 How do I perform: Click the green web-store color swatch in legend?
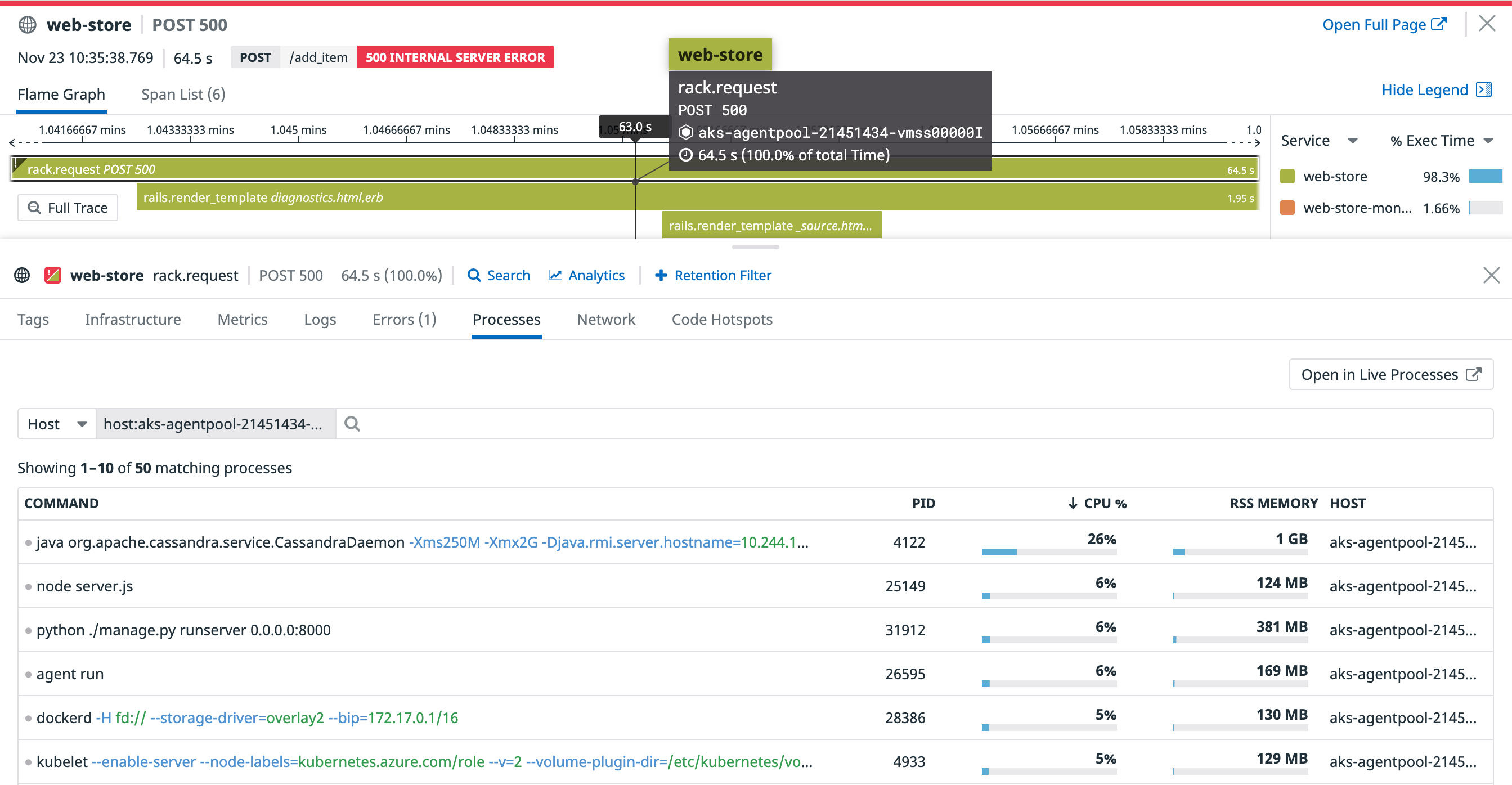coord(1288,176)
